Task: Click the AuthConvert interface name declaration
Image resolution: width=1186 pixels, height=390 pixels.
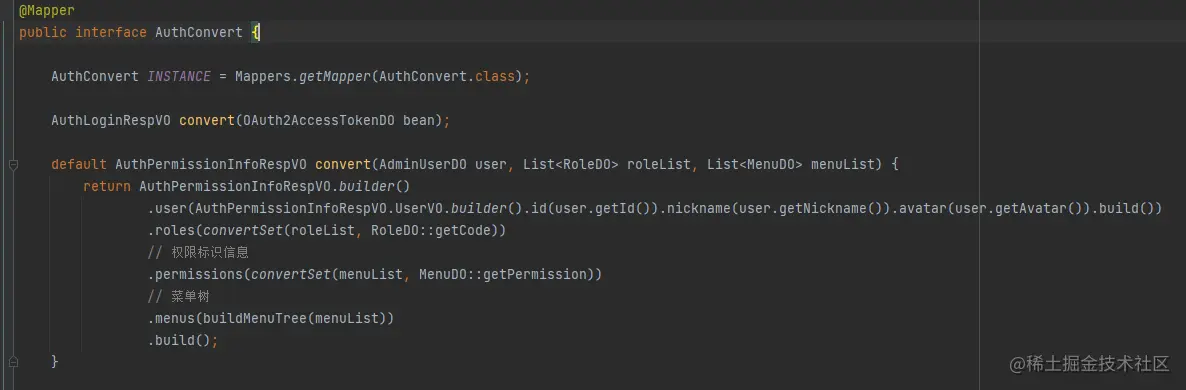Action: point(199,32)
